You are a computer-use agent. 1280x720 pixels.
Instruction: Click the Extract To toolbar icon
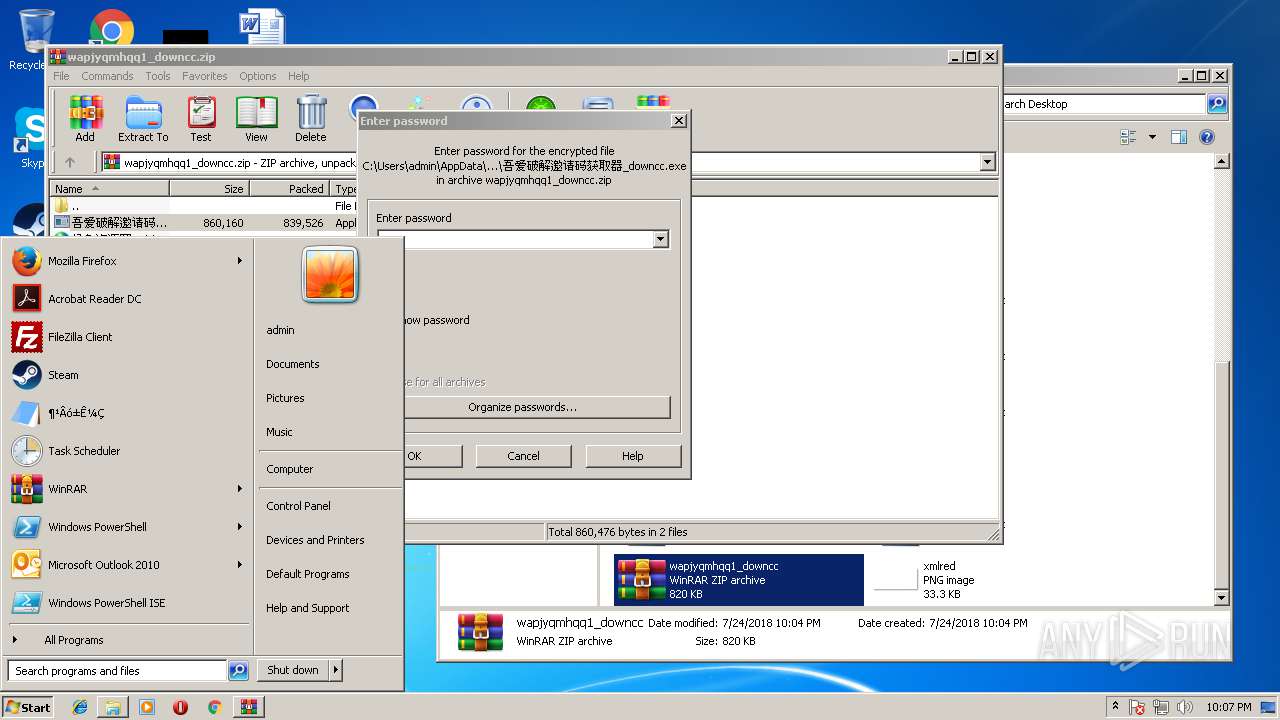[143, 119]
